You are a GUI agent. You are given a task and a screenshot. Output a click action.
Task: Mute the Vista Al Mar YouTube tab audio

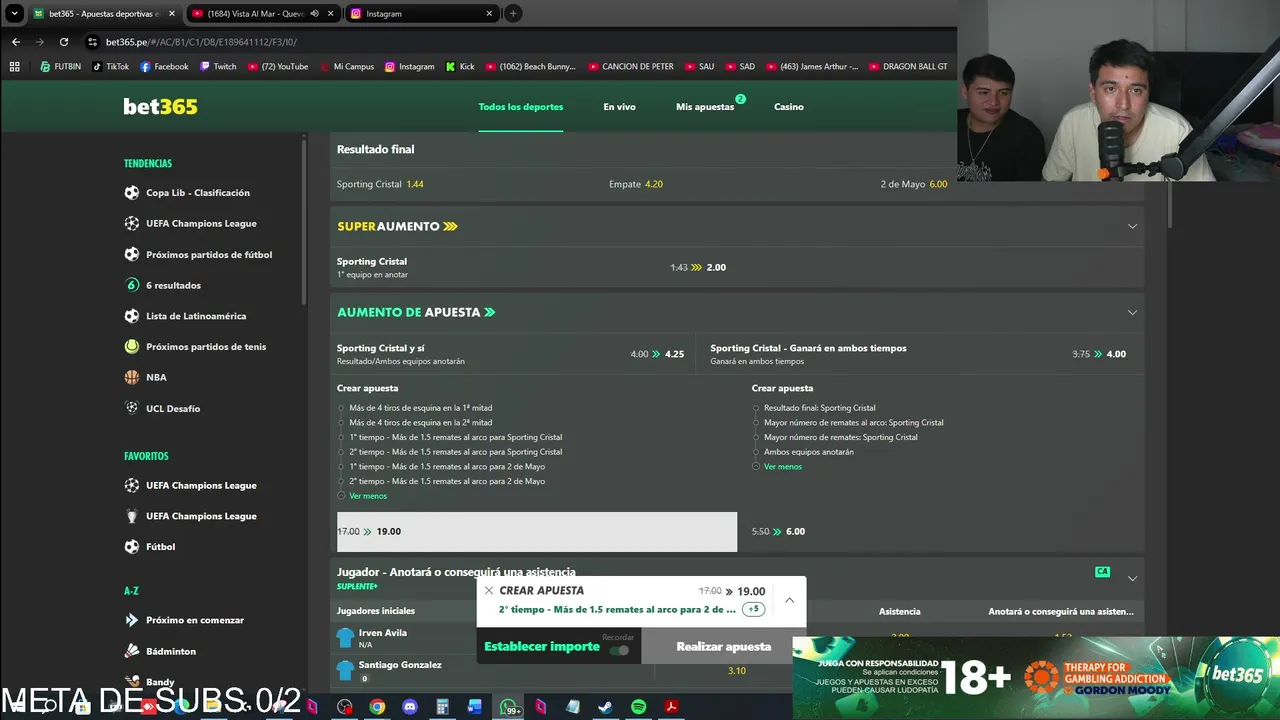tap(315, 14)
